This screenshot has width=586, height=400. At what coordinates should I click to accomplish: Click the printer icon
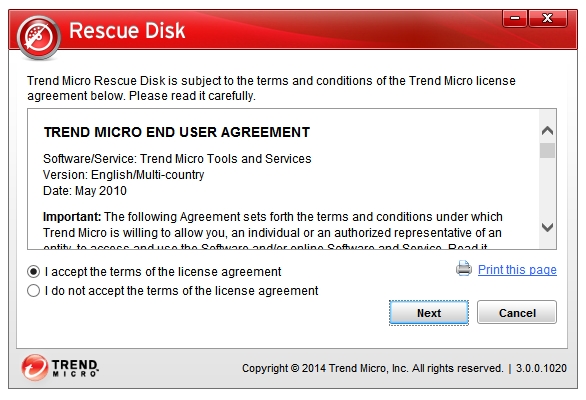(464, 268)
